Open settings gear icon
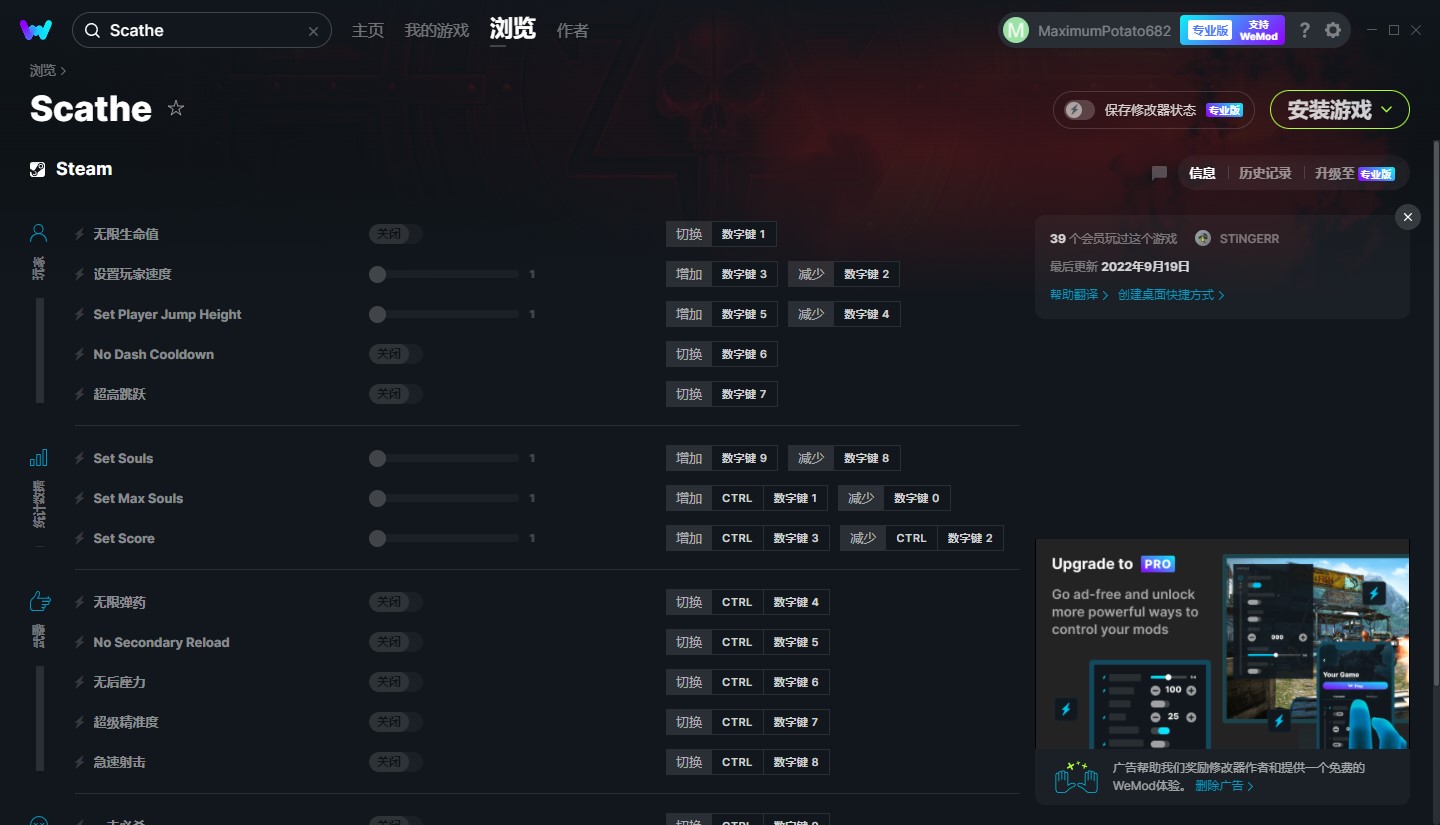 pos(1333,30)
